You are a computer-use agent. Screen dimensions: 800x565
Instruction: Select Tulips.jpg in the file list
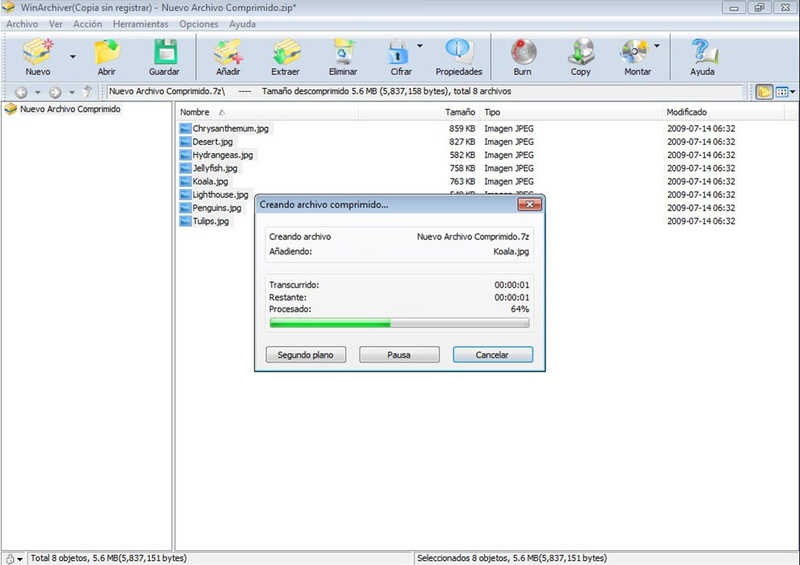(x=211, y=222)
